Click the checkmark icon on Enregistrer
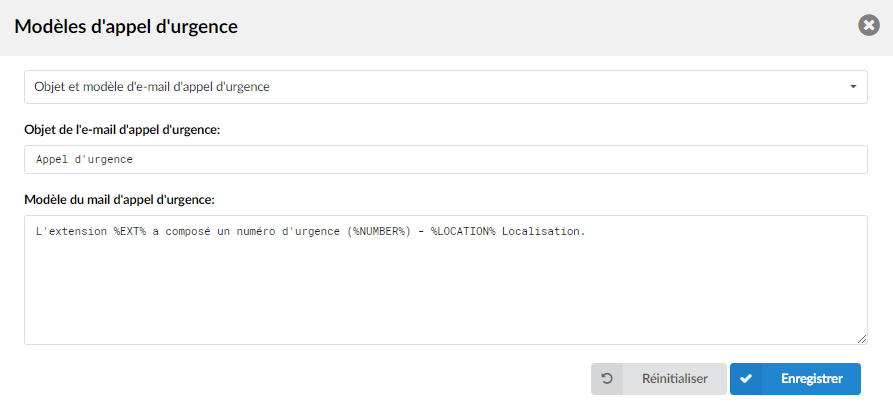 pyautogui.click(x=746, y=379)
